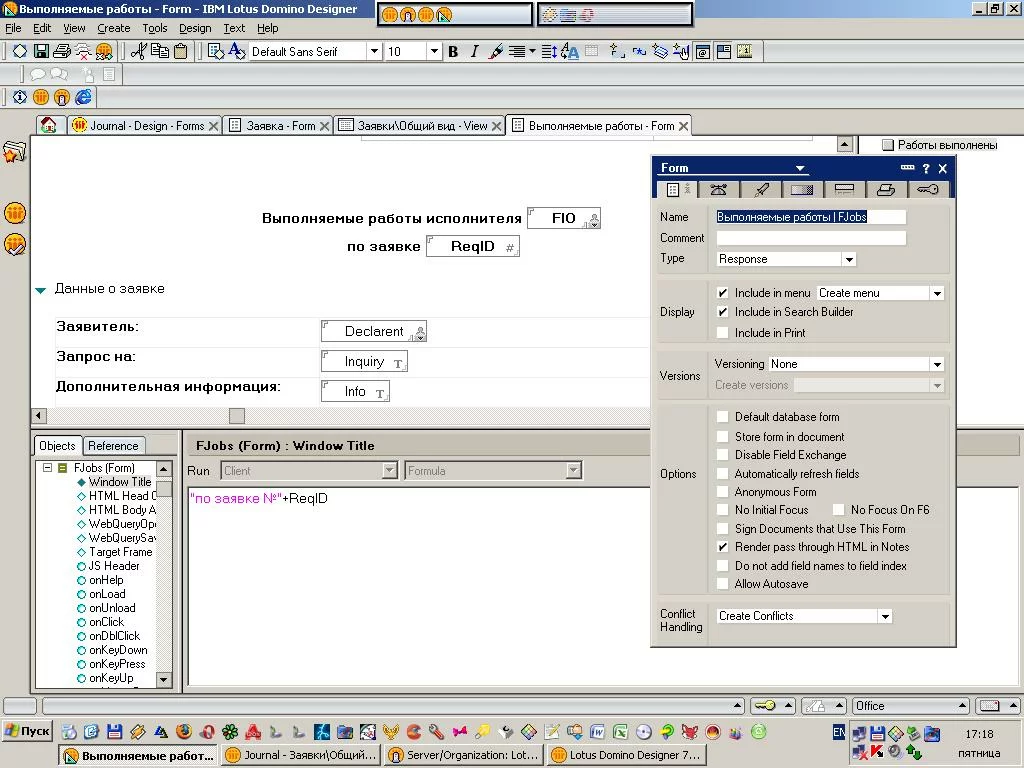The image size is (1024, 768).
Task: Open the Design menu
Action: click(x=194, y=28)
